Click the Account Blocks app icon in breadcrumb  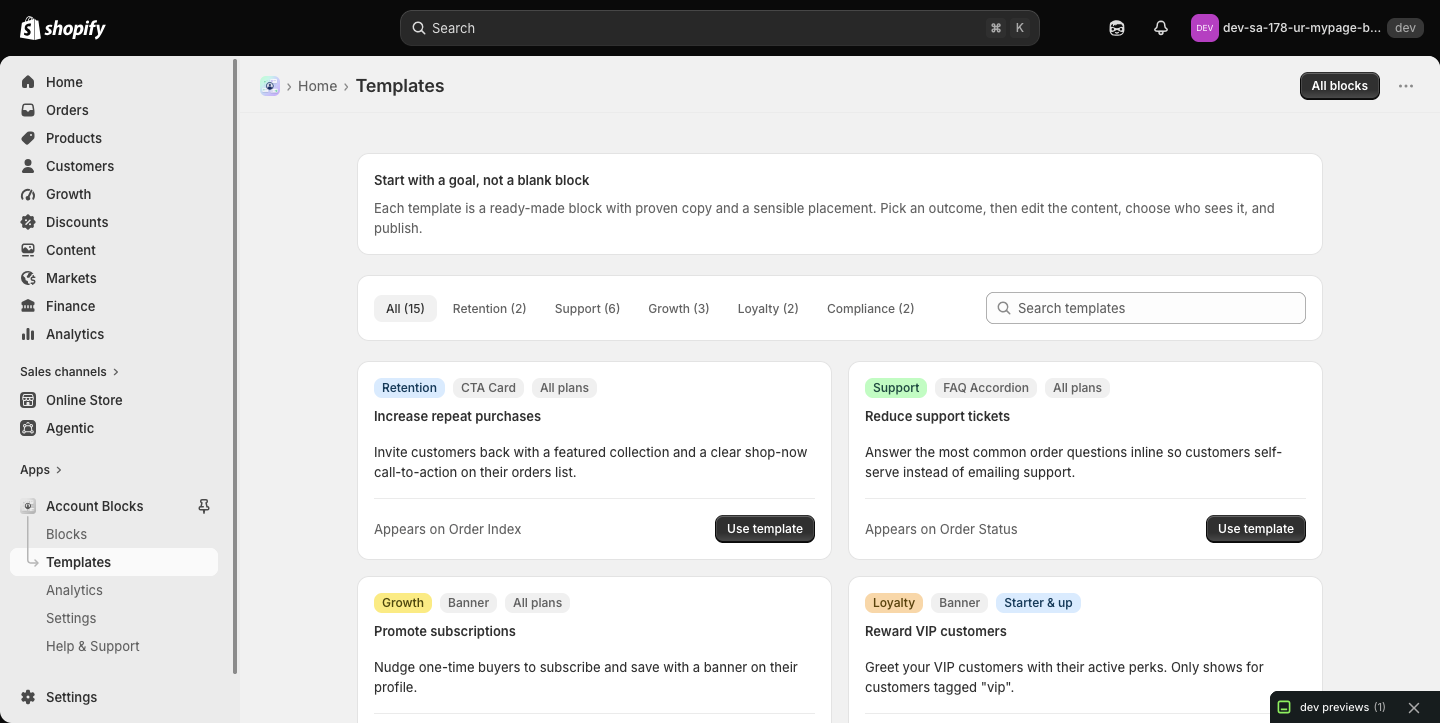tap(270, 86)
